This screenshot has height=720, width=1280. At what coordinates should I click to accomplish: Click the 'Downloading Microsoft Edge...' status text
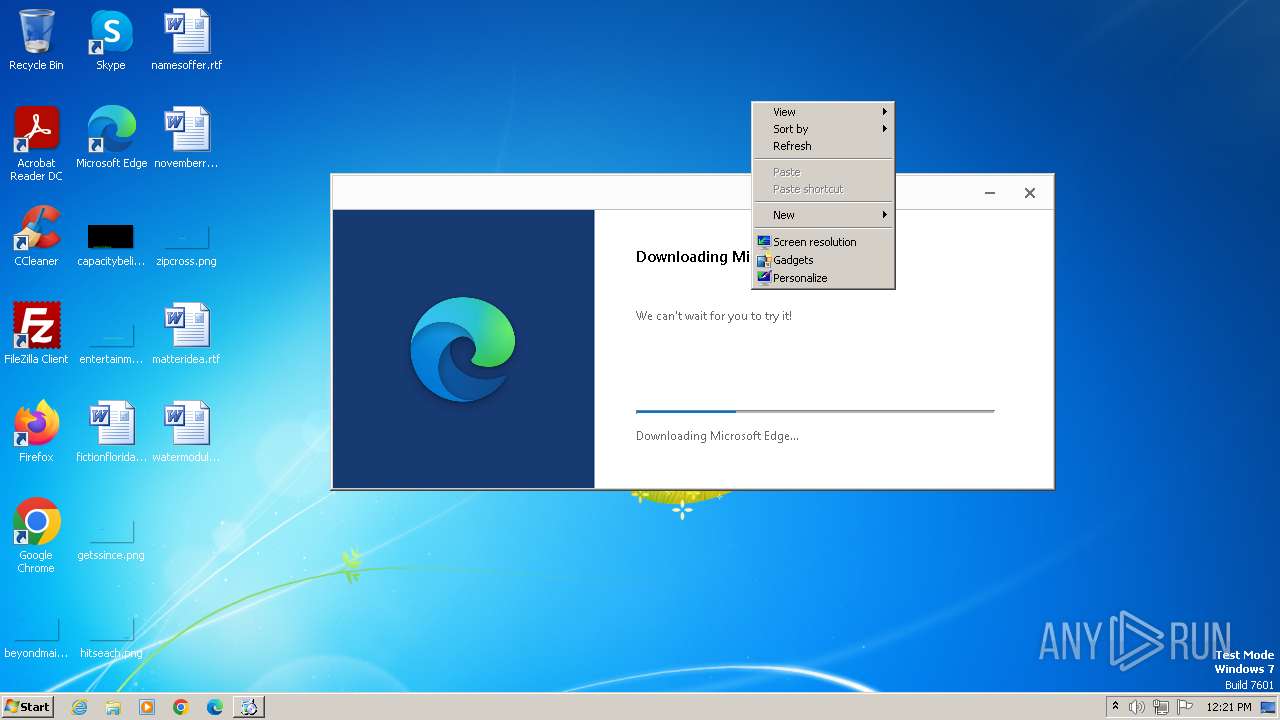(x=717, y=436)
